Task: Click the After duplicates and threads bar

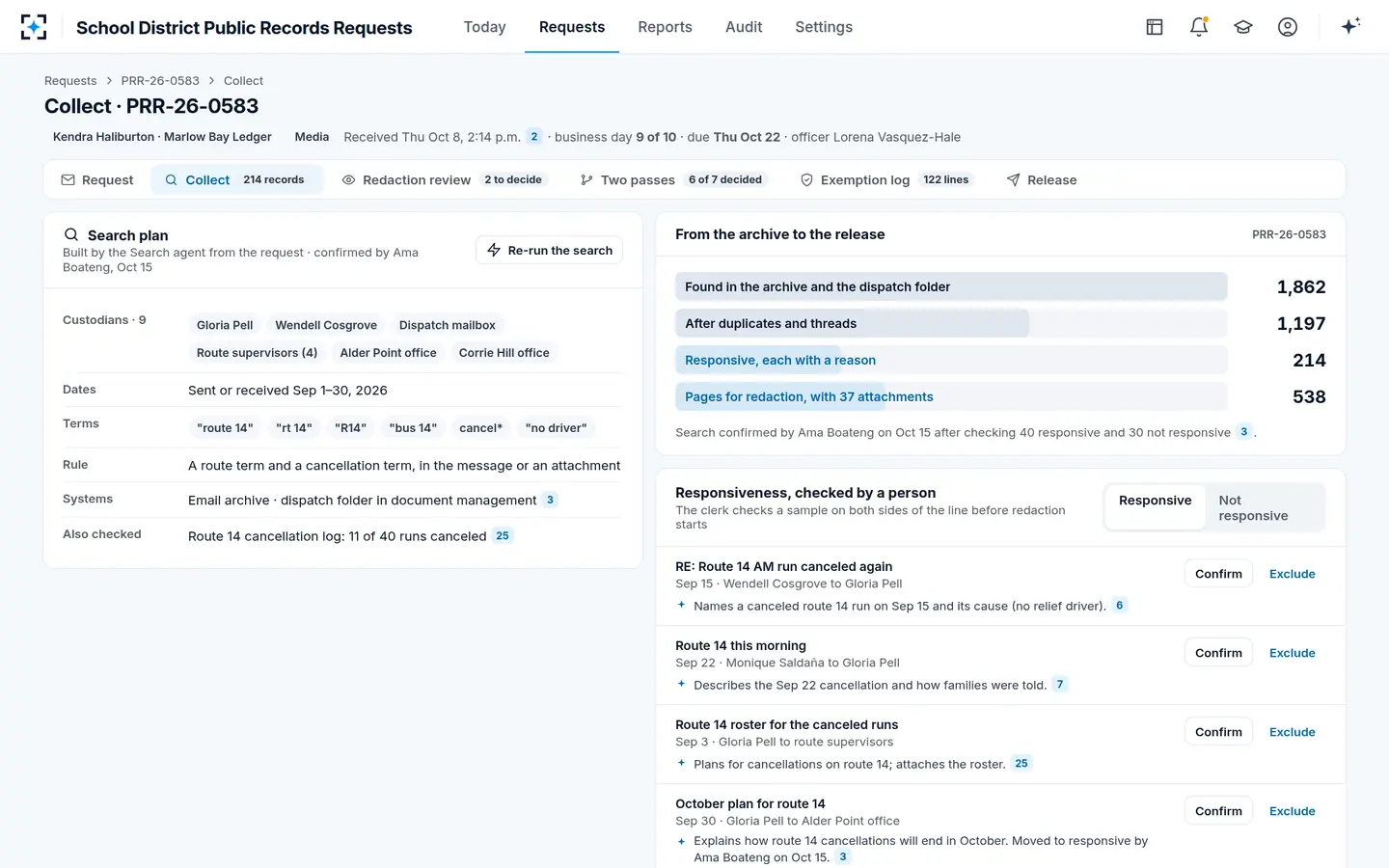Action: [951, 323]
